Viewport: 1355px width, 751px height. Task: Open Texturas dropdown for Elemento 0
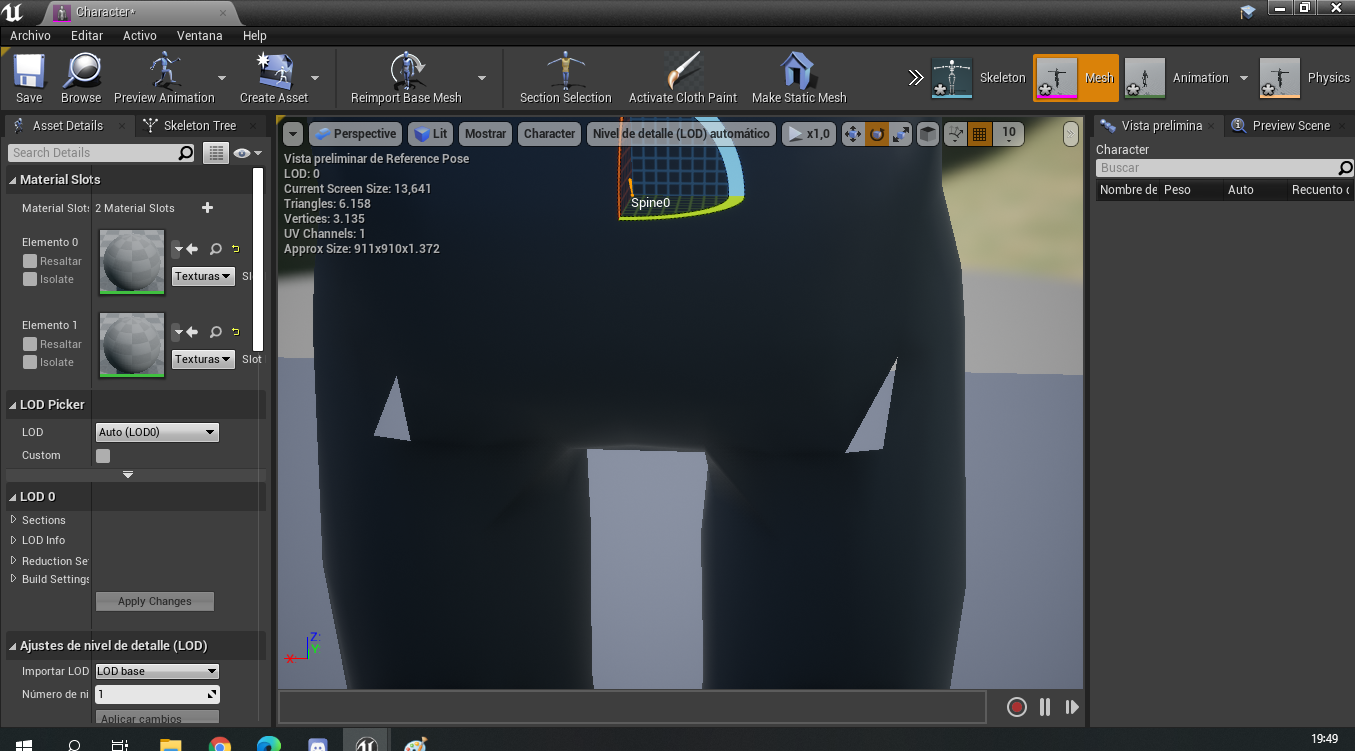(x=203, y=276)
